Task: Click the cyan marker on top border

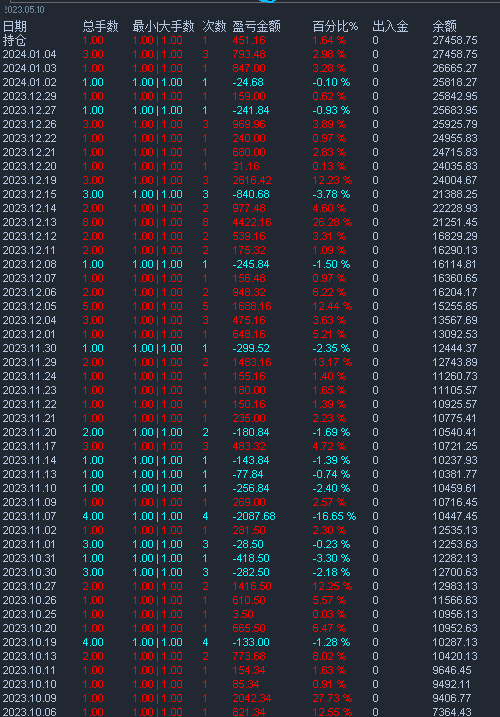Action: 268,1
